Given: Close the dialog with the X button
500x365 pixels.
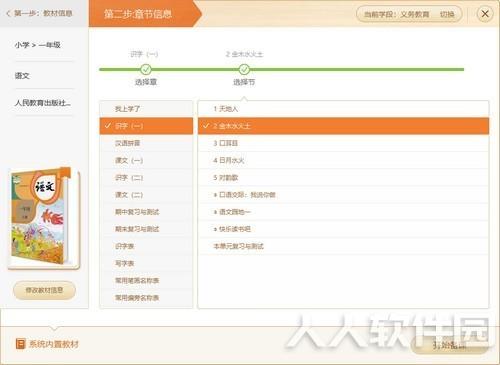Looking at the screenshot, I should tap(485, 14).
